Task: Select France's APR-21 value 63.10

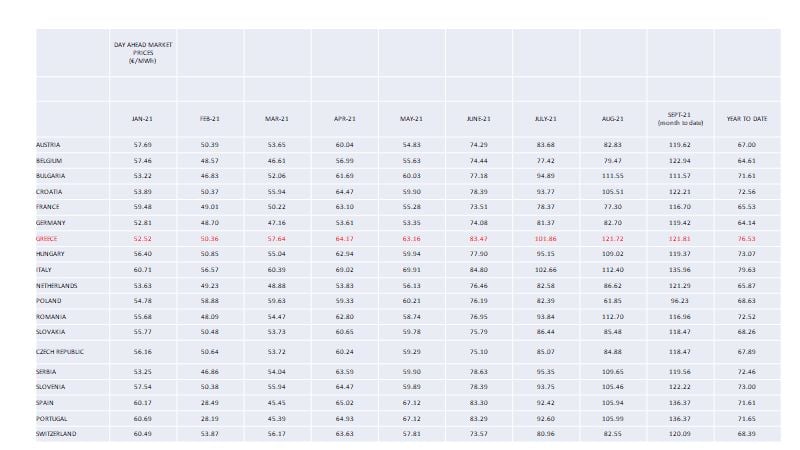Action: pos(344,207)
